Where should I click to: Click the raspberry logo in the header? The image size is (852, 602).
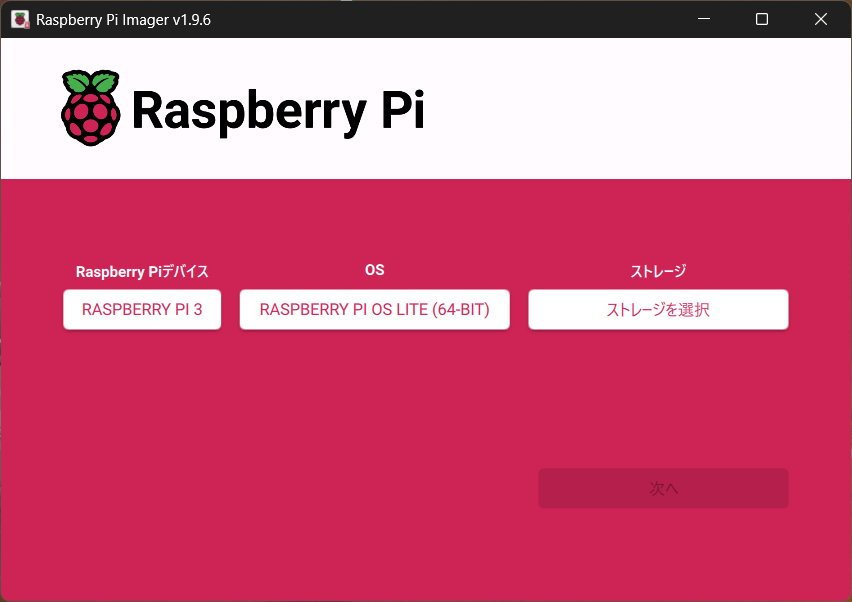(x=90, y=110)
